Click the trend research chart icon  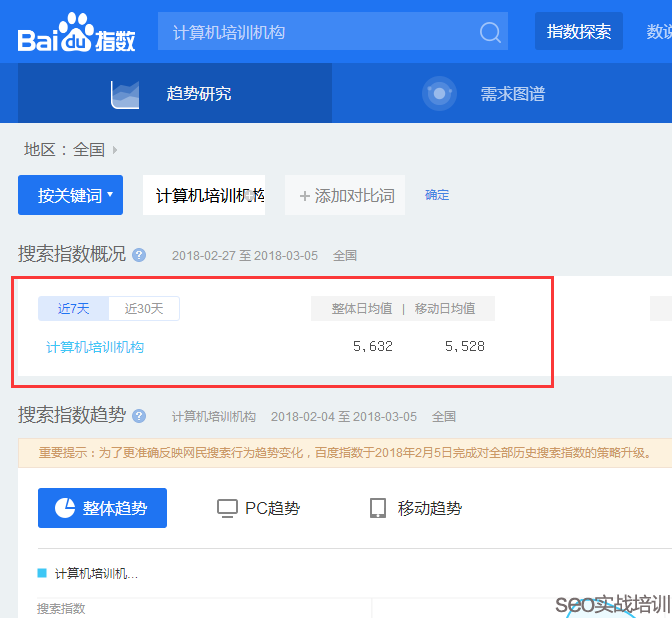point(125,93)
